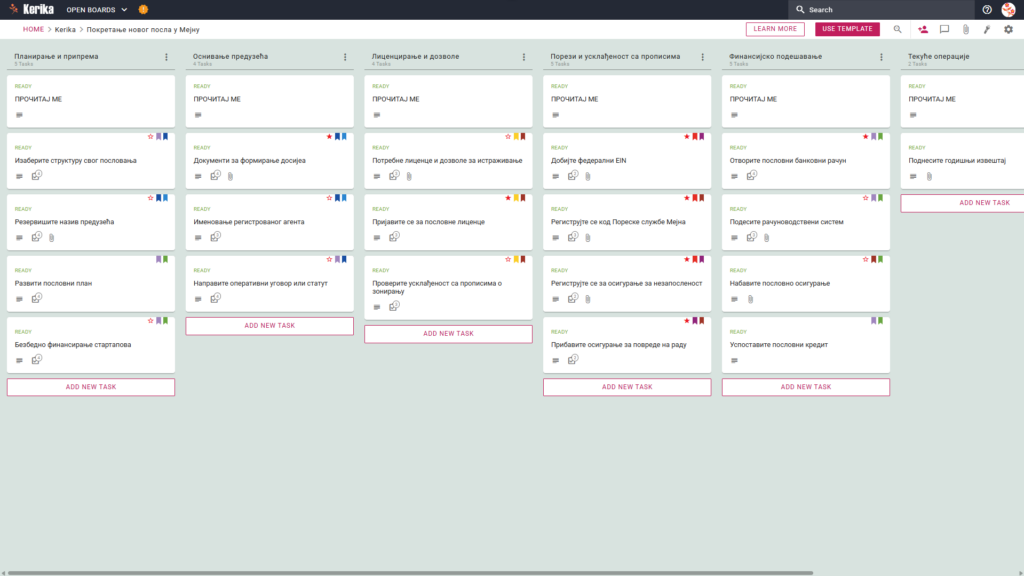Click the board search magnifier icon
Viewport: 1024px width, 576px height.
pyautogui.click(x=897, y=29)
